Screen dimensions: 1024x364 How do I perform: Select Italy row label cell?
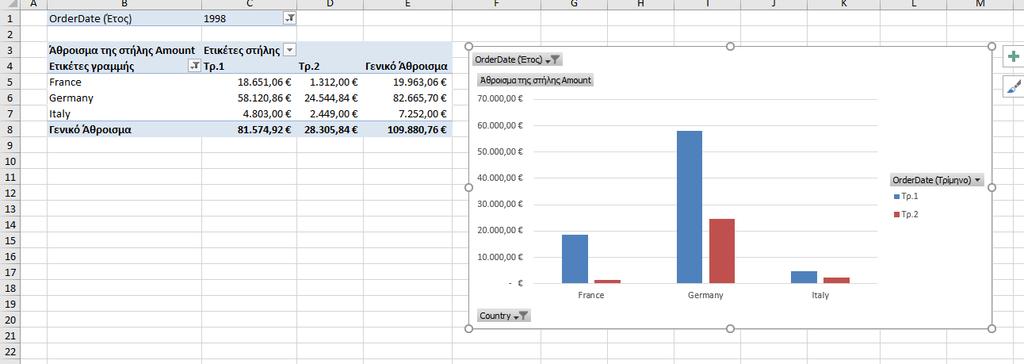(124, 114)
